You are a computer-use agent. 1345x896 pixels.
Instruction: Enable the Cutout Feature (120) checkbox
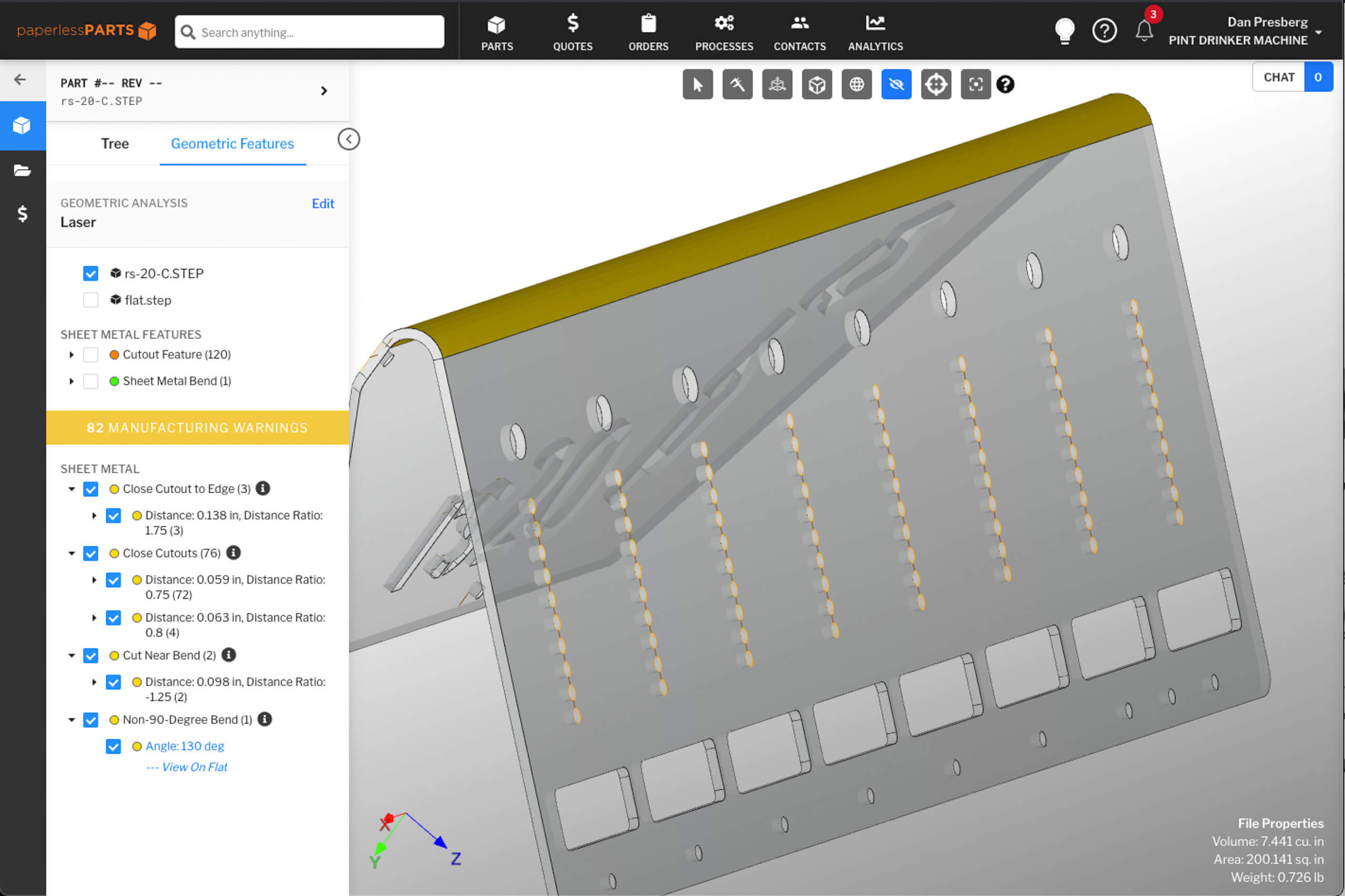(x=90, y=354)
